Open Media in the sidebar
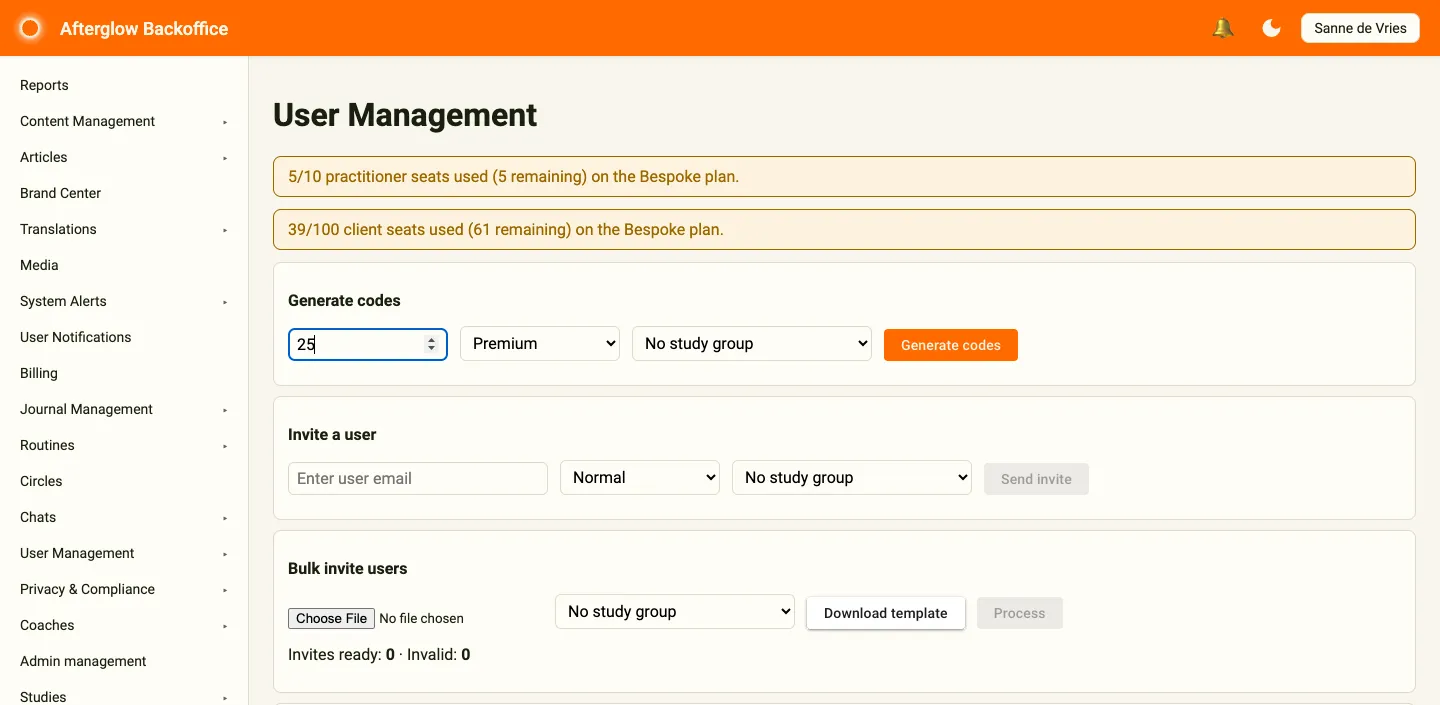 [x=39, y=265]
